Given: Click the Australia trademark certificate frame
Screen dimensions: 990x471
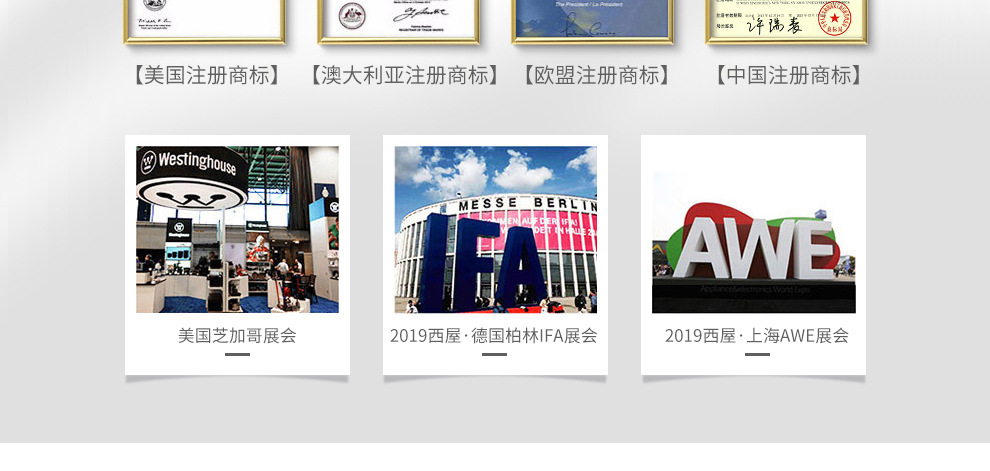Looking at the screenshot, I should coord(398,21).
